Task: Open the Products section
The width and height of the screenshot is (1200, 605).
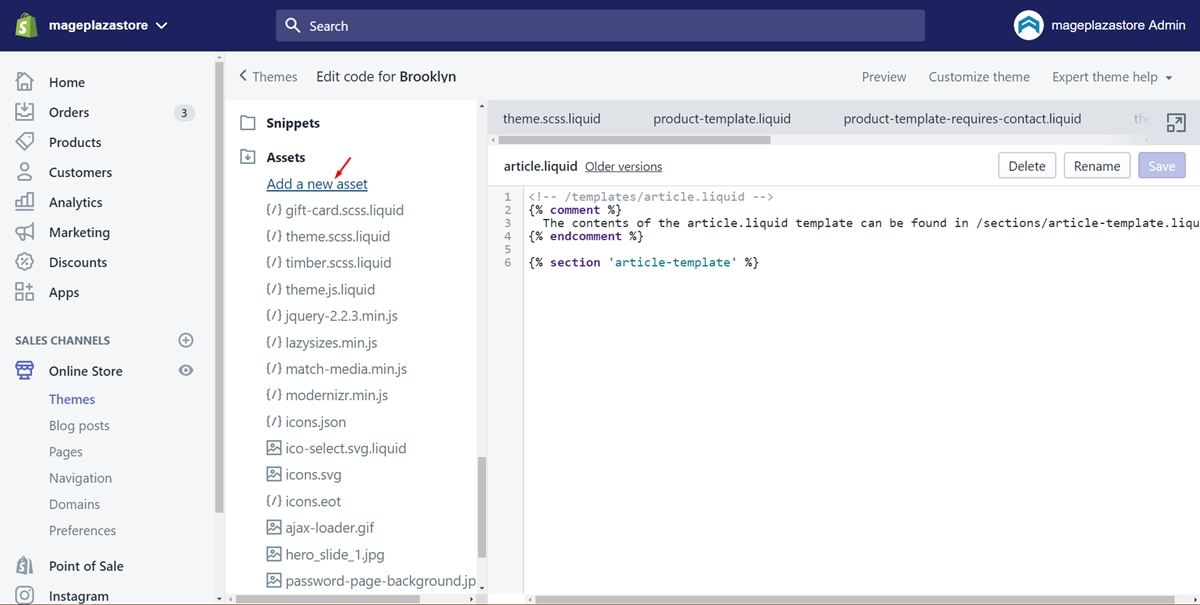Action: (x=75, y=142)
